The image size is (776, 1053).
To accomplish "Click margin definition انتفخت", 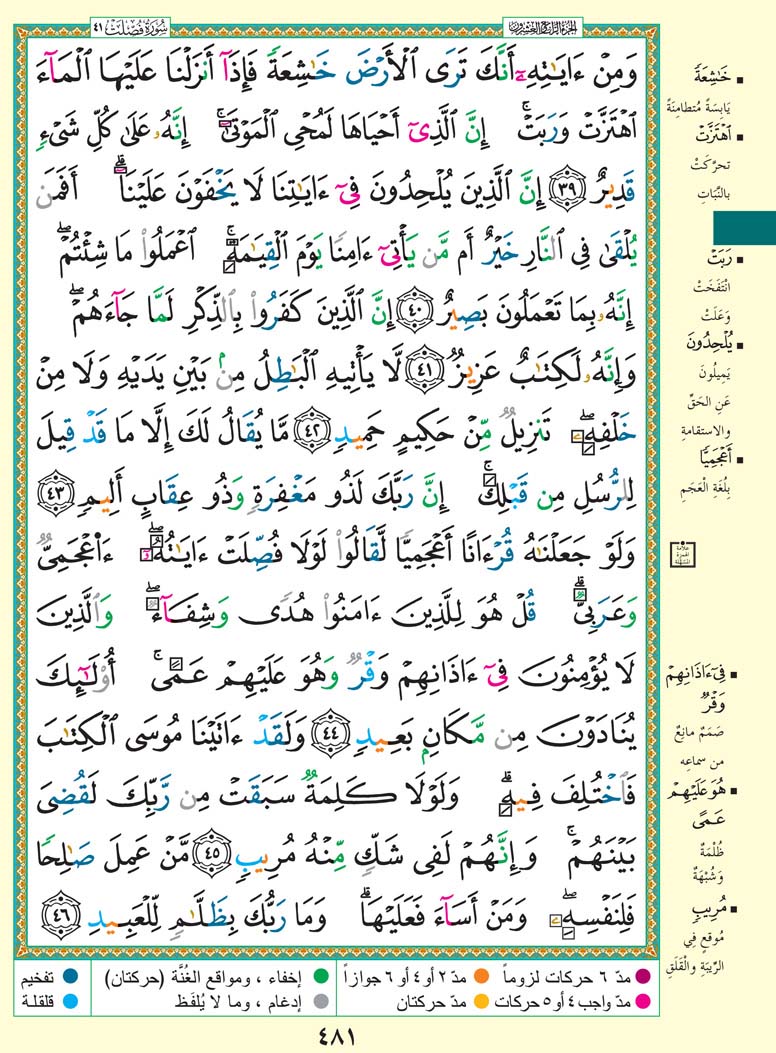I will (713, 287).
